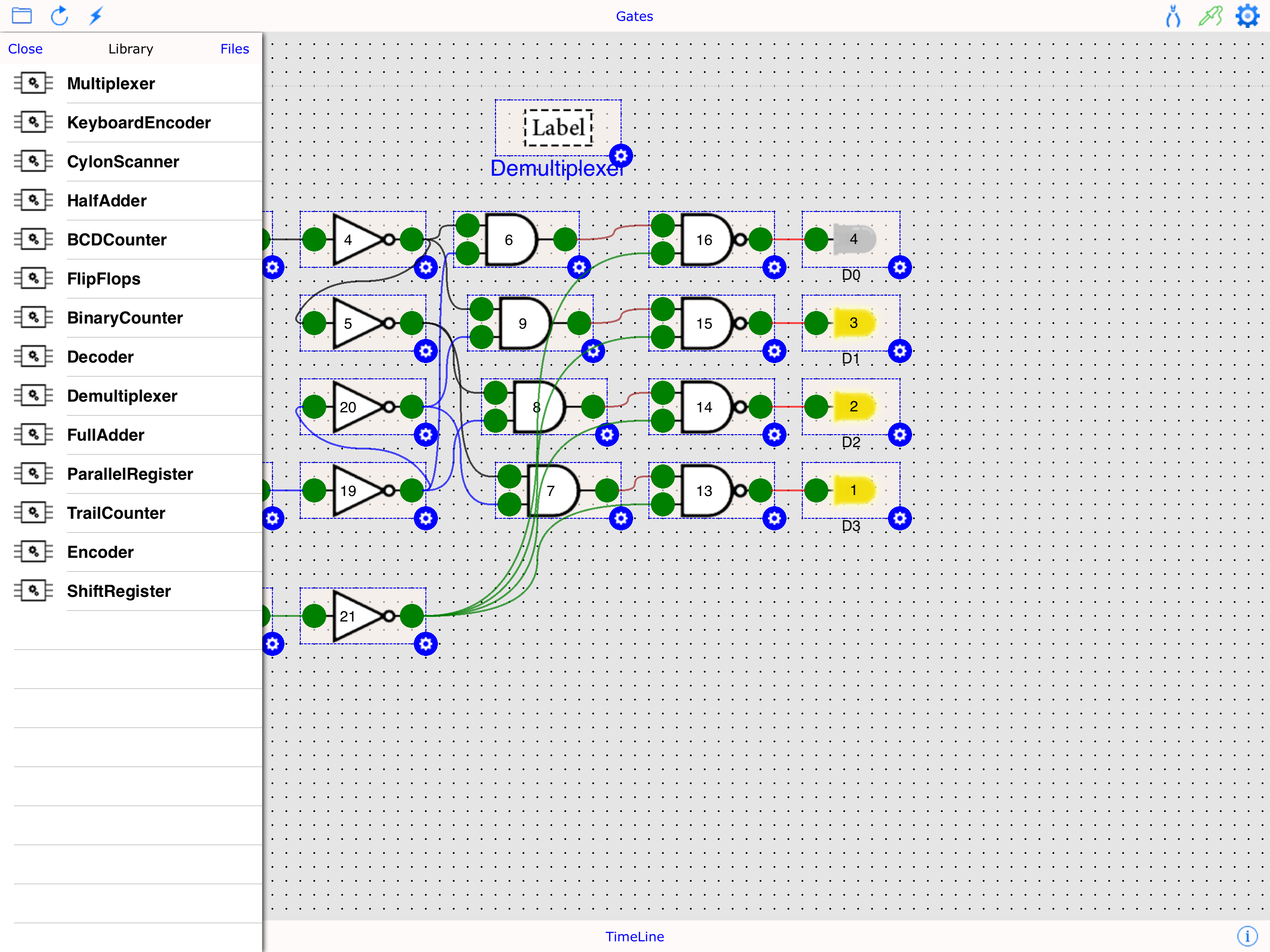This screenshot has height=952, width=1270.
Task: Open settings gear of AND gate 9
Action: (x=593, y=351)
